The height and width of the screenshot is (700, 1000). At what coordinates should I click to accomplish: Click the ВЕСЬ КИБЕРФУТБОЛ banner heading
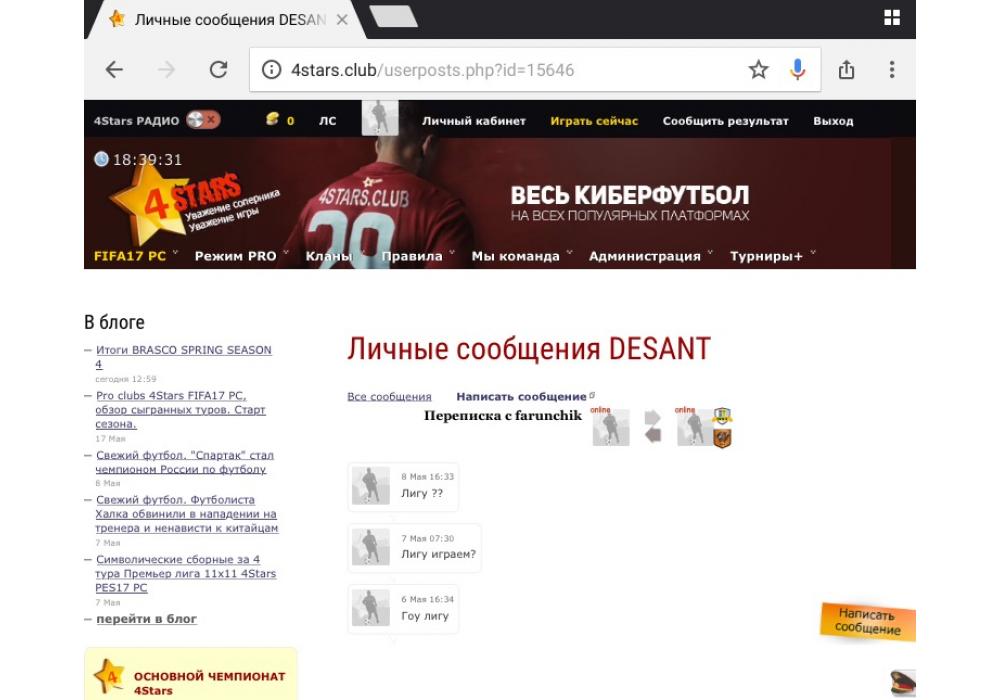(x=629, y=195)
